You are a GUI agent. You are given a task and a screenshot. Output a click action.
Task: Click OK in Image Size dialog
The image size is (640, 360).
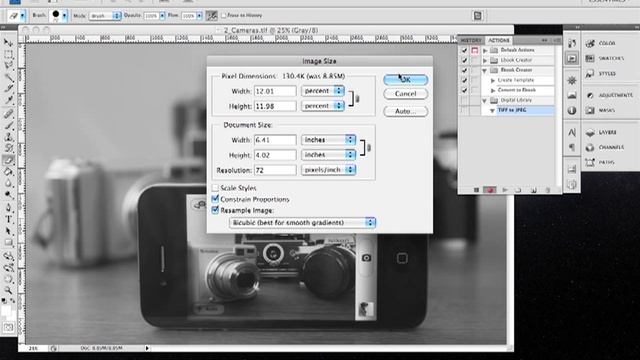(406, 80)
